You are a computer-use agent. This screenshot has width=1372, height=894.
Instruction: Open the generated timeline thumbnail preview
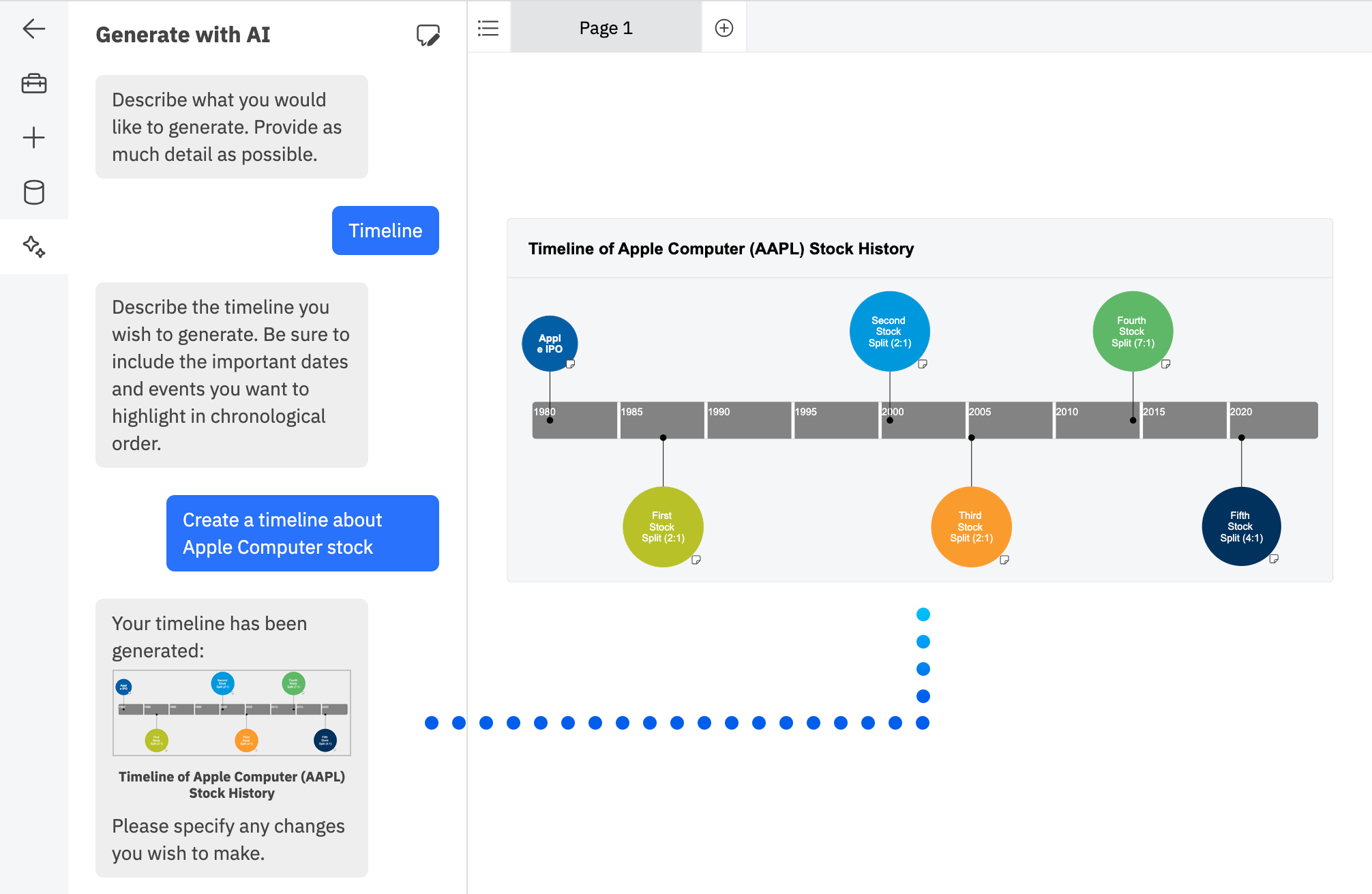coord(231,712)
